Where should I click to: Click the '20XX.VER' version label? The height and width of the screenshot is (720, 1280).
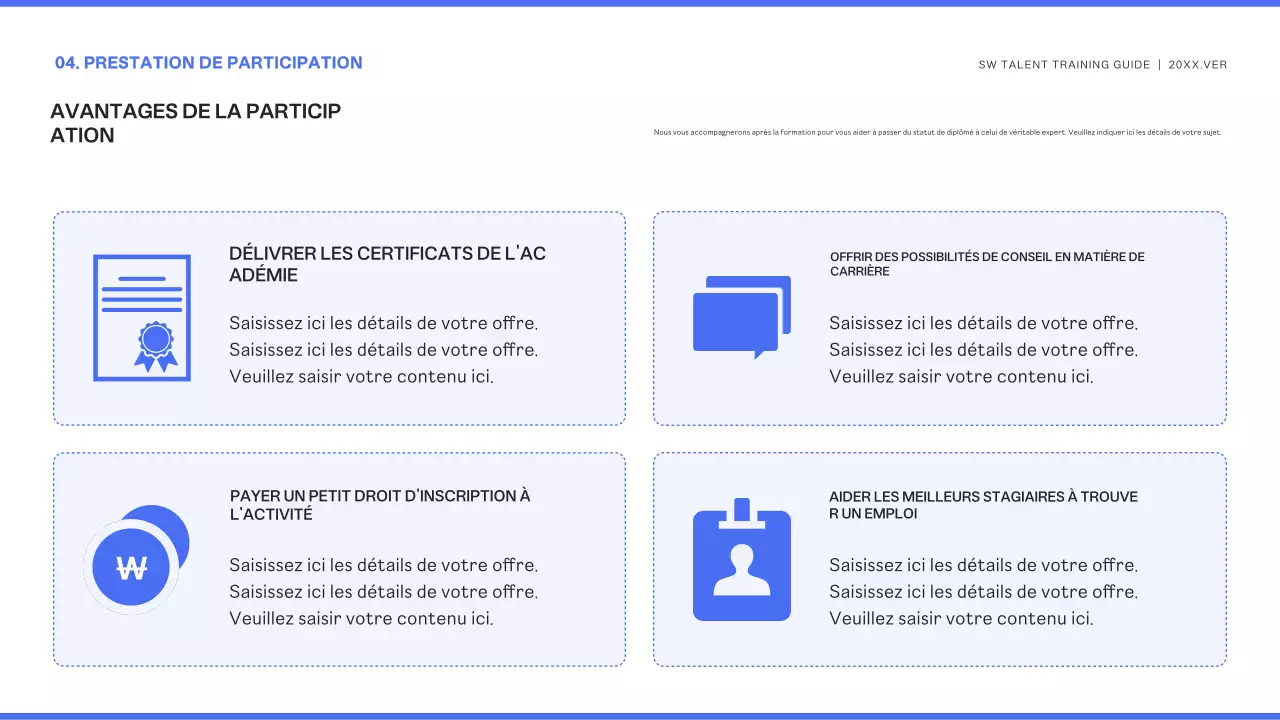(1199, 64)
